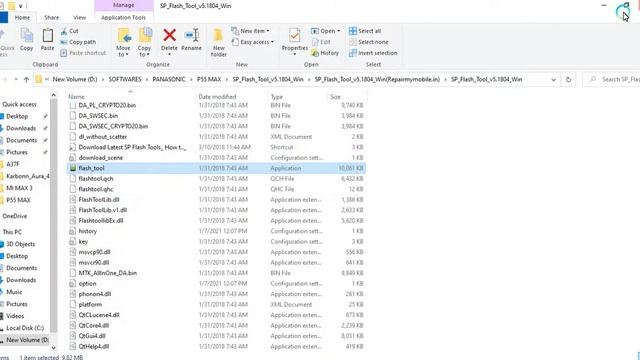Click Paste shortcut in the ribbon
640x360 pixels.
click(x=83, y=53)
